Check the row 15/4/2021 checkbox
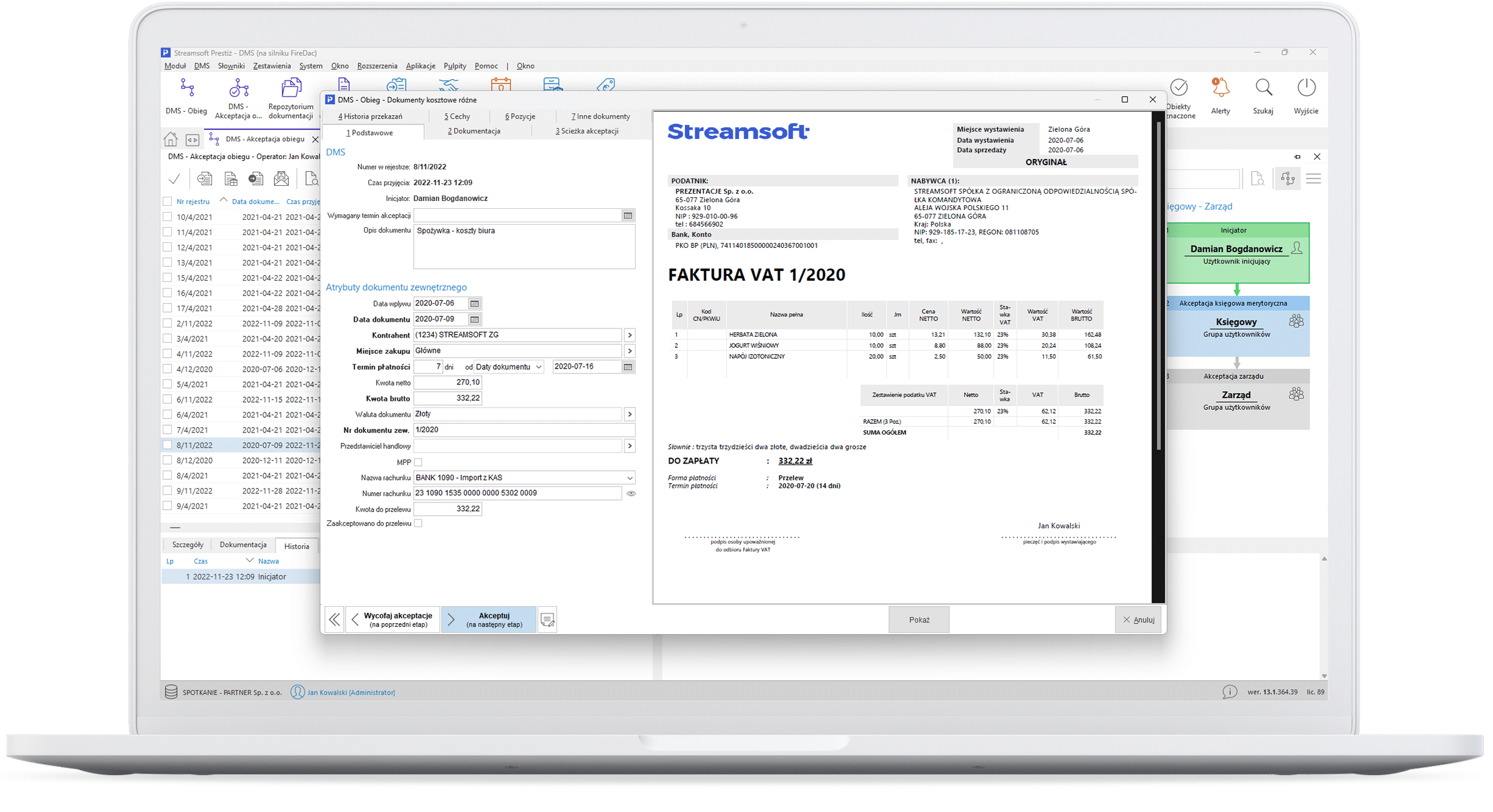 click(168, 278)
